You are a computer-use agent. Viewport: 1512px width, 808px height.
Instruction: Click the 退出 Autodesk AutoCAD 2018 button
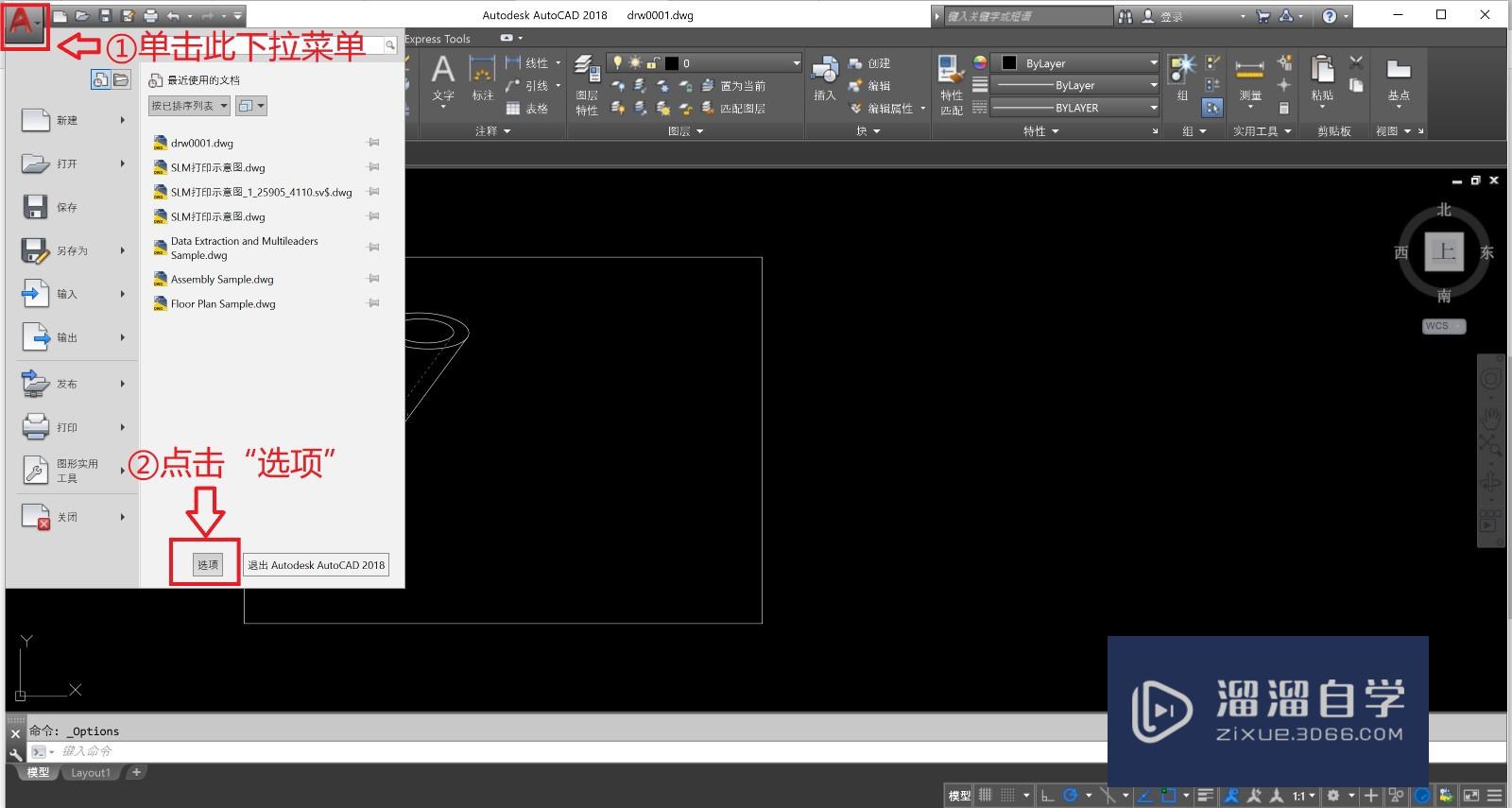316,564
